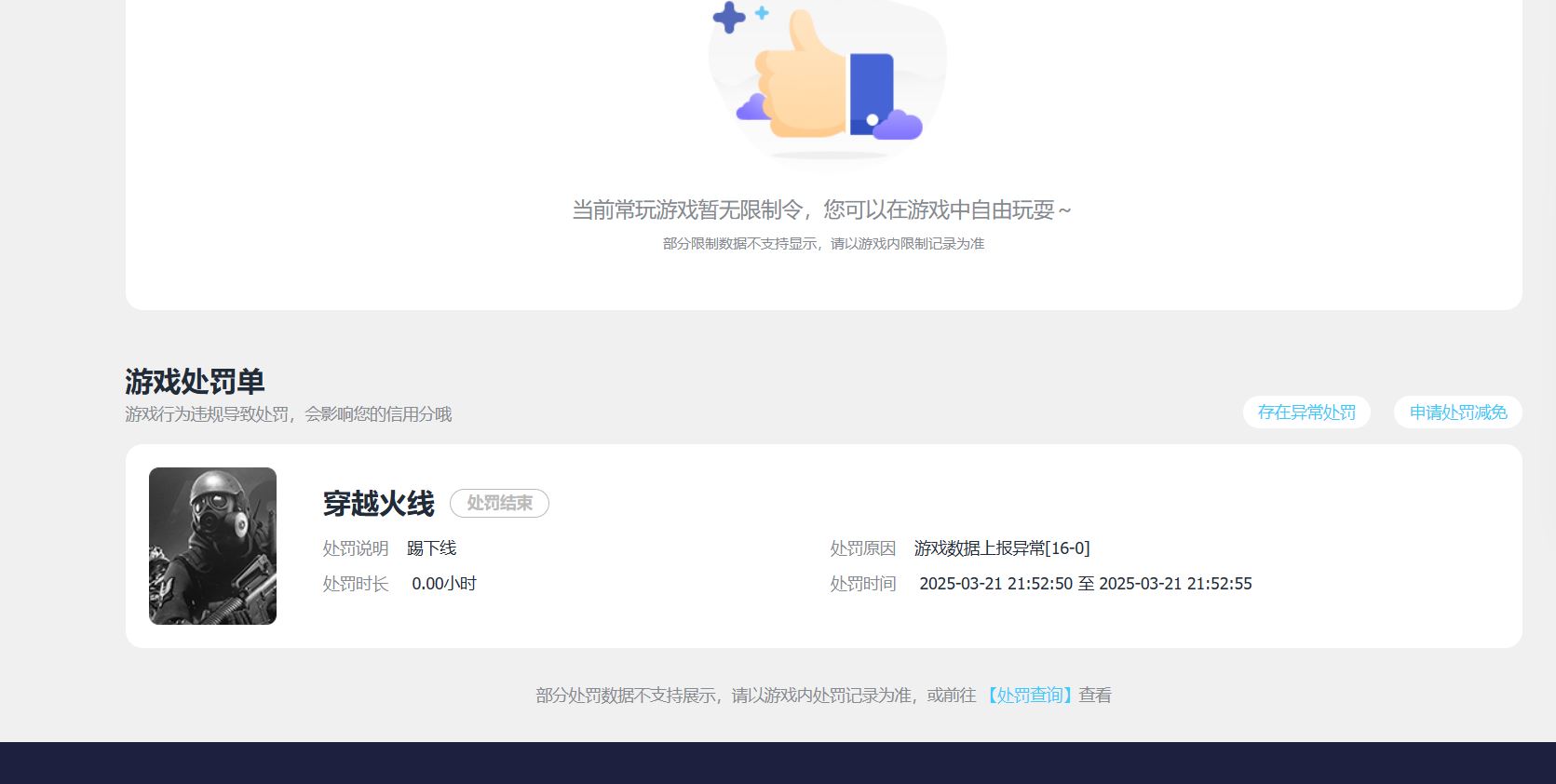Image resolution: width=1556 pixels, height=784 pixels.
Task: Click the 游戏数据上报异常[16-0] reason text
Action: [x=1001, y=548]
